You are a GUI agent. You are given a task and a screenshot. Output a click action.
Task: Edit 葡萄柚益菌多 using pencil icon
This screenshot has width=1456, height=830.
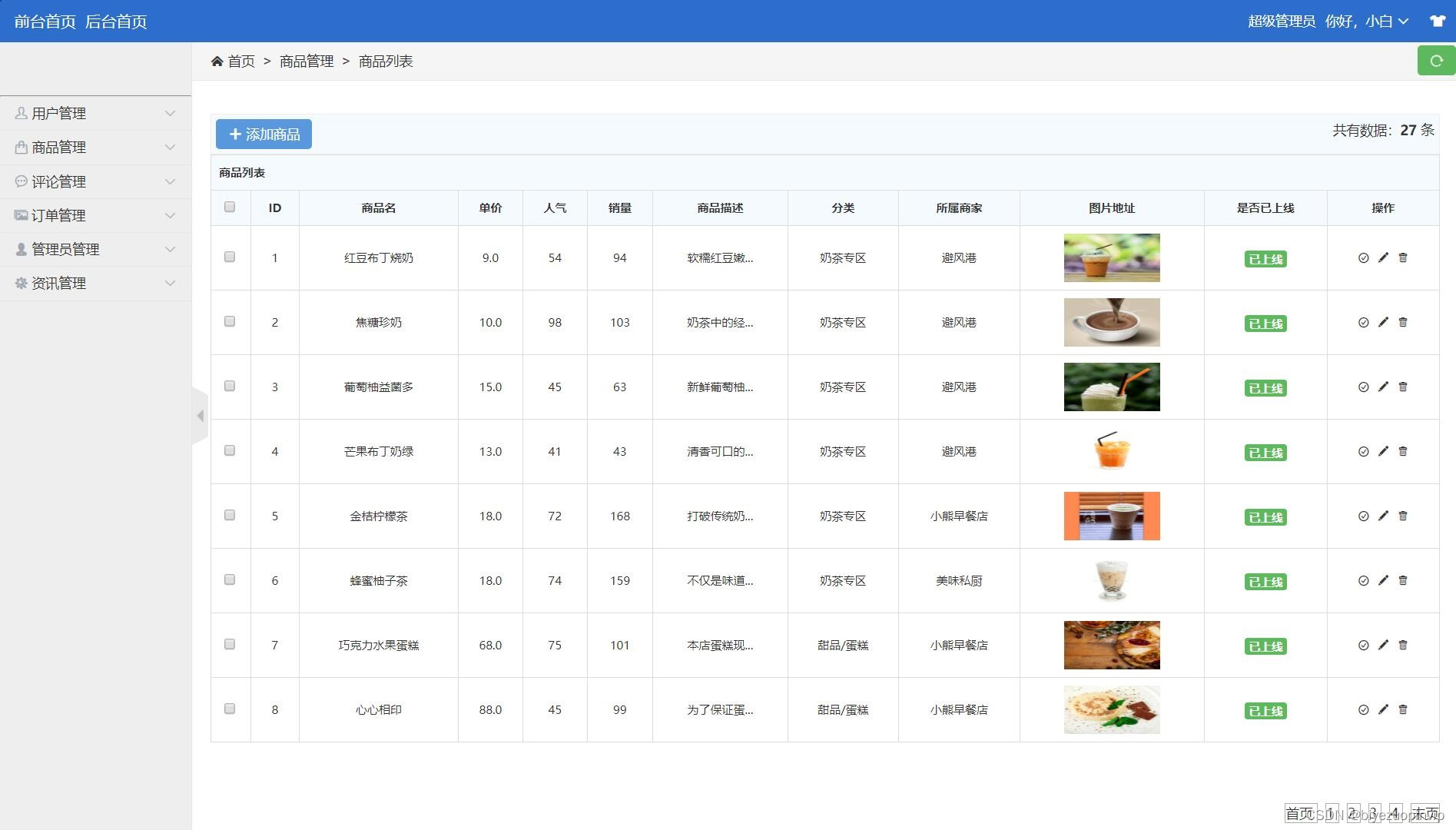coord(1383,387)
